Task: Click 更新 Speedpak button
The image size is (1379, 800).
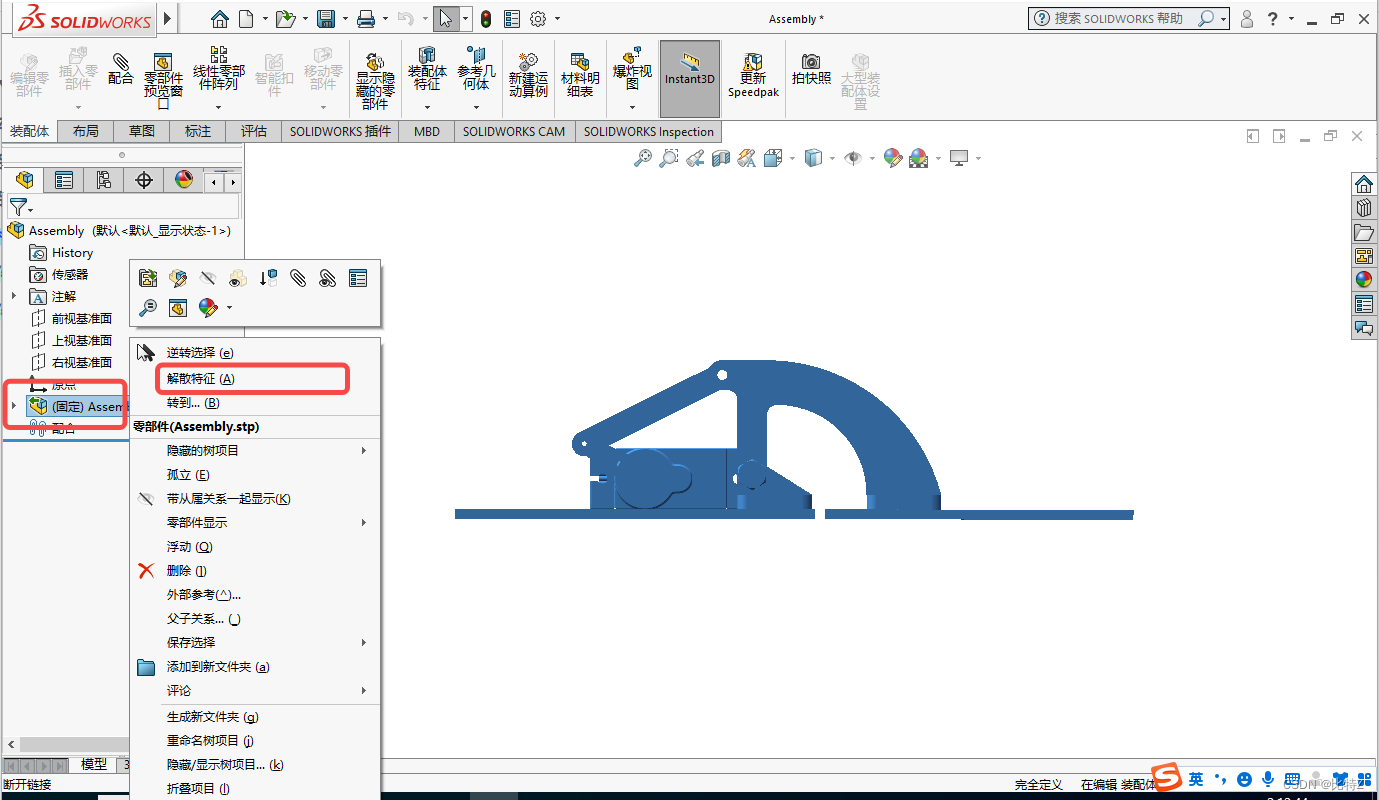Action: tap(753, 75)
